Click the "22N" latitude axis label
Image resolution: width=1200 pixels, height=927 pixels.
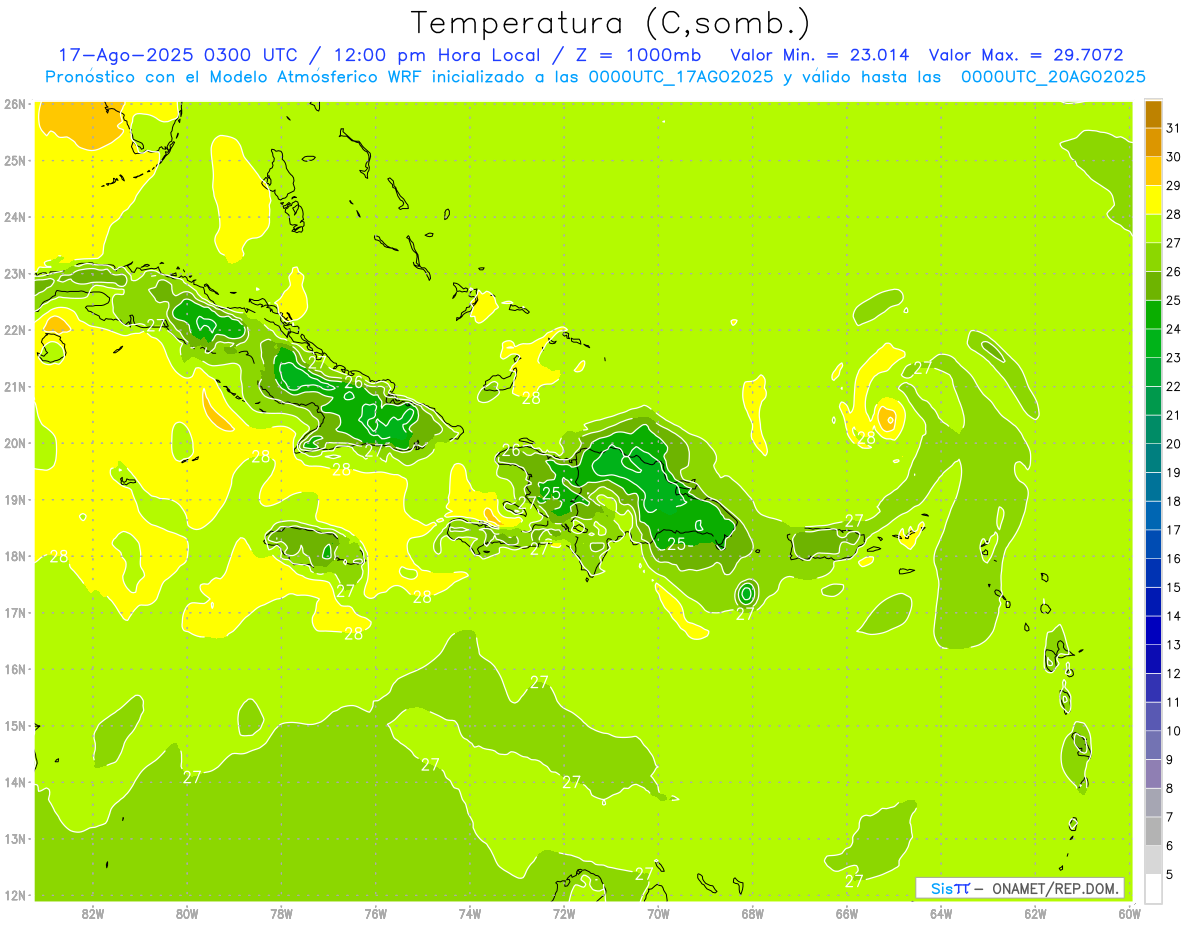pyautogui.click(x=15, y=330)
